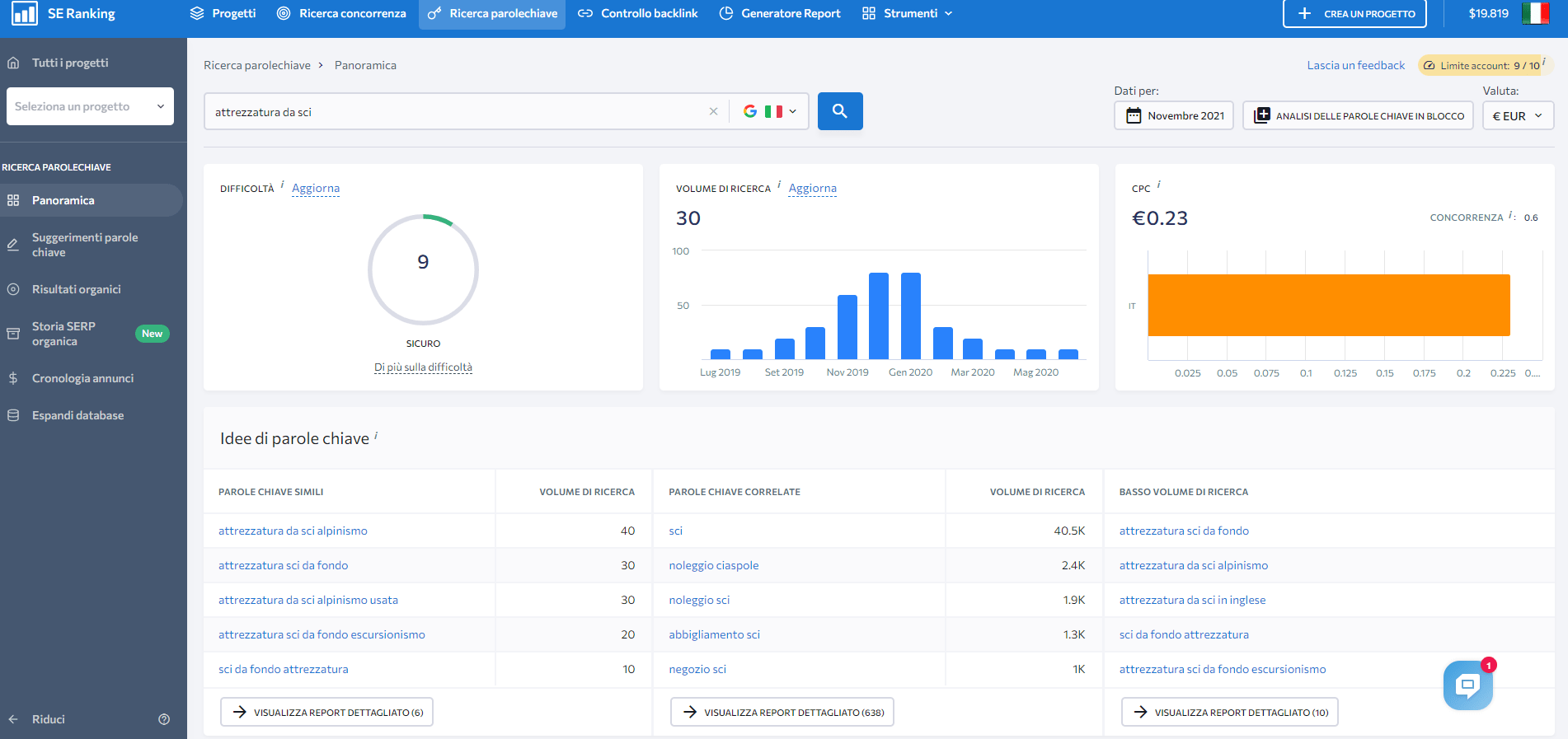Open similar keyword sci da fondo attrezzatura
Viewport: 1568px width, 739px height.
coord(284,669)
